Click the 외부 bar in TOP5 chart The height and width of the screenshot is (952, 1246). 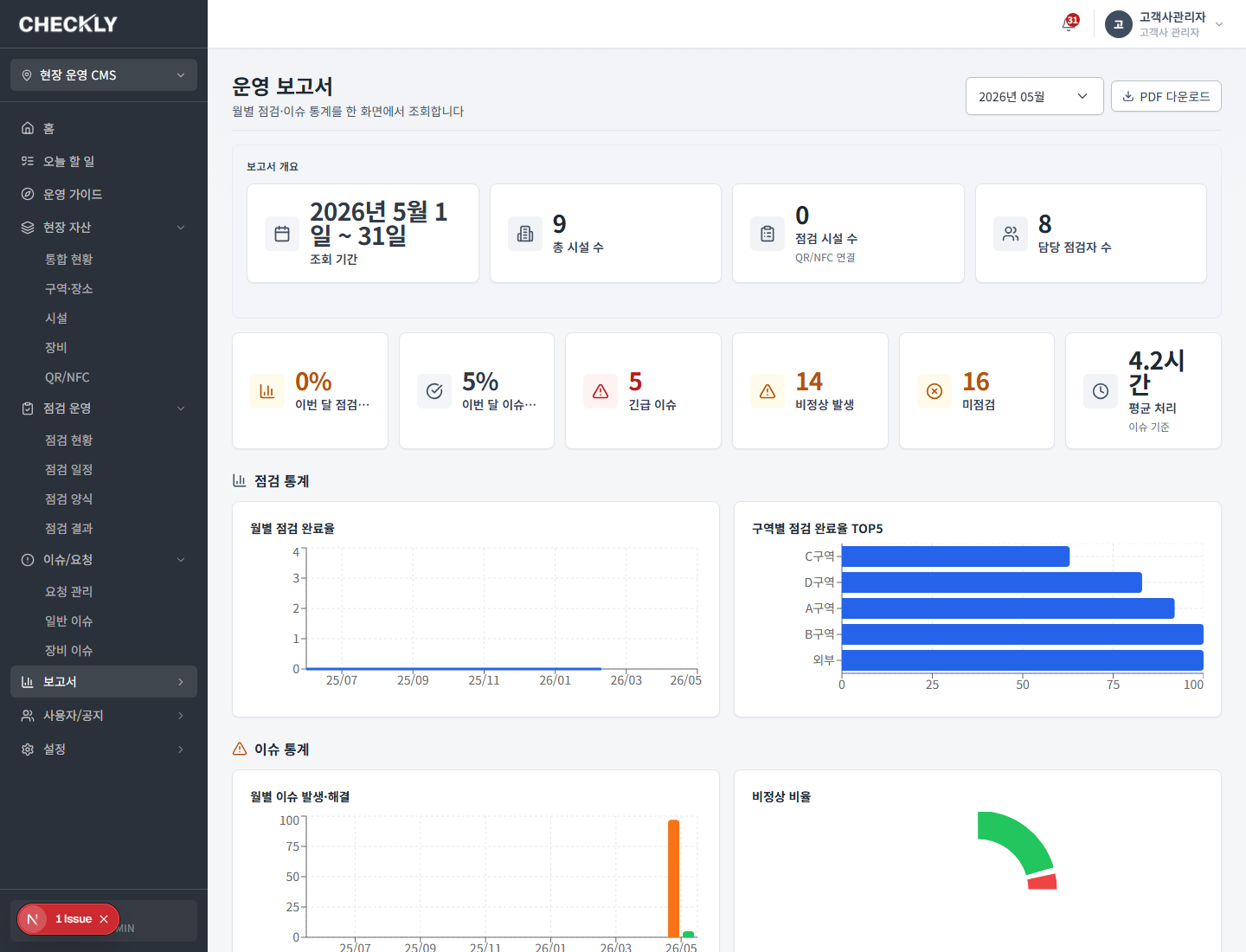coord(1023,660)
